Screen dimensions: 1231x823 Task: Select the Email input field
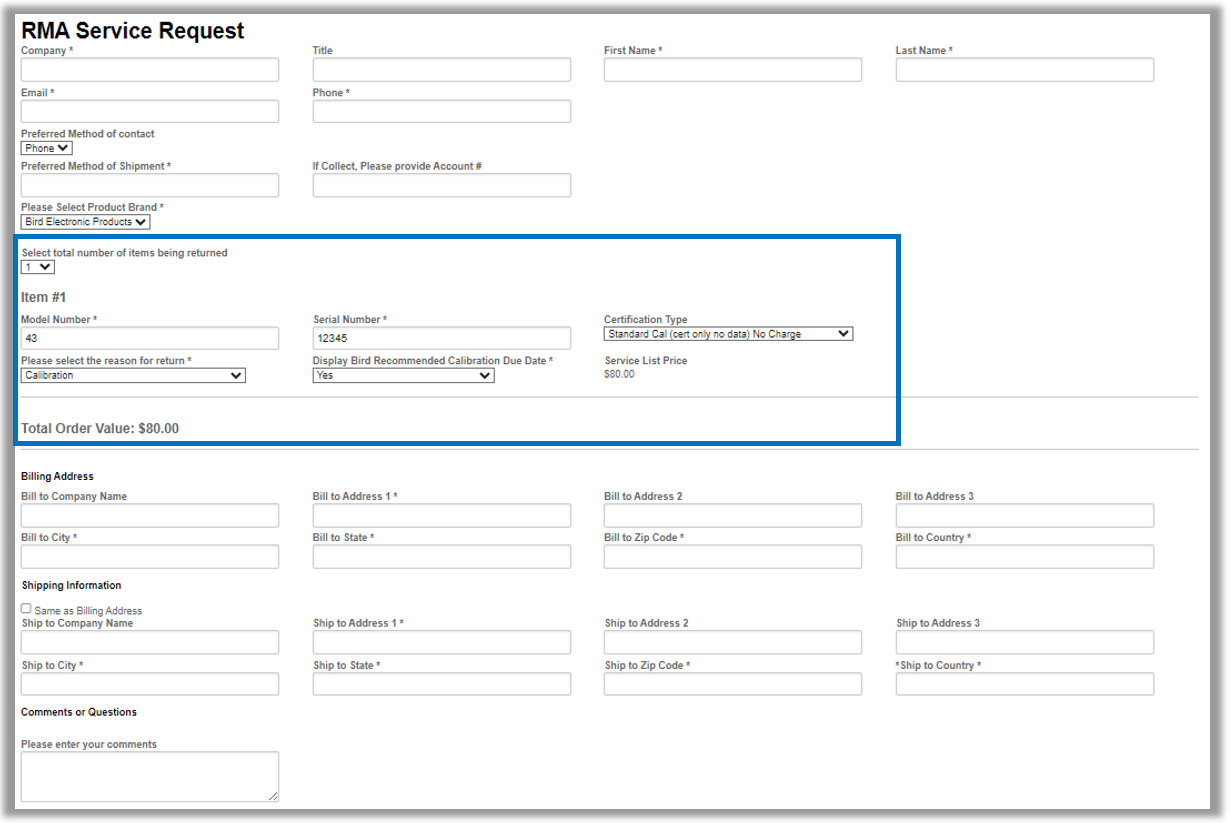(150, 111)
